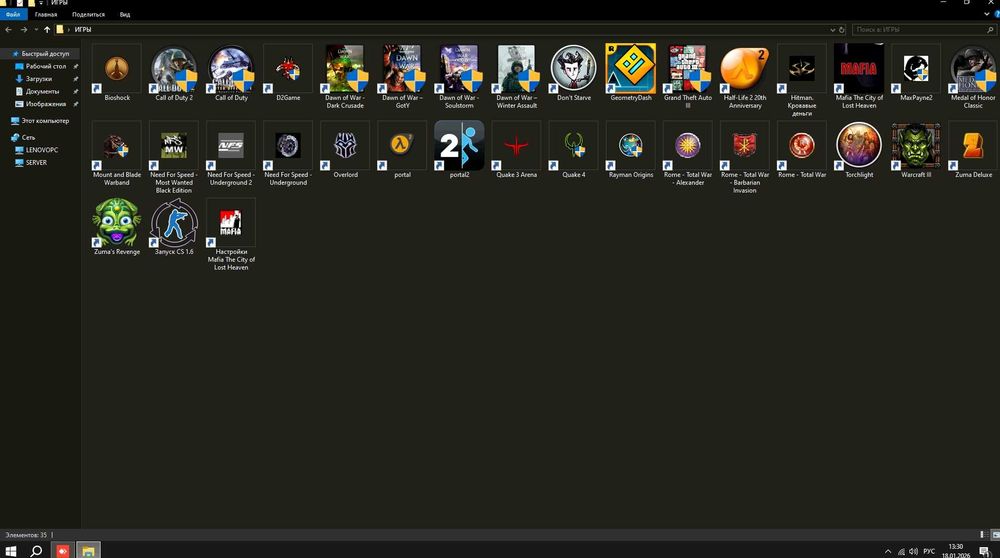The image size is (1000, 558).
Task: Switch to details view layout
Action: click(982, 535)
